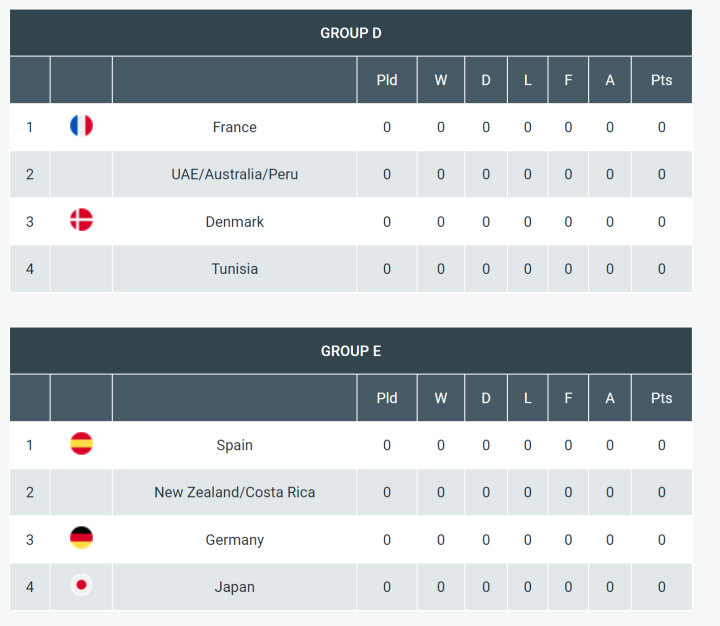Click the A column header in Group E

click(x=610, y=398)
